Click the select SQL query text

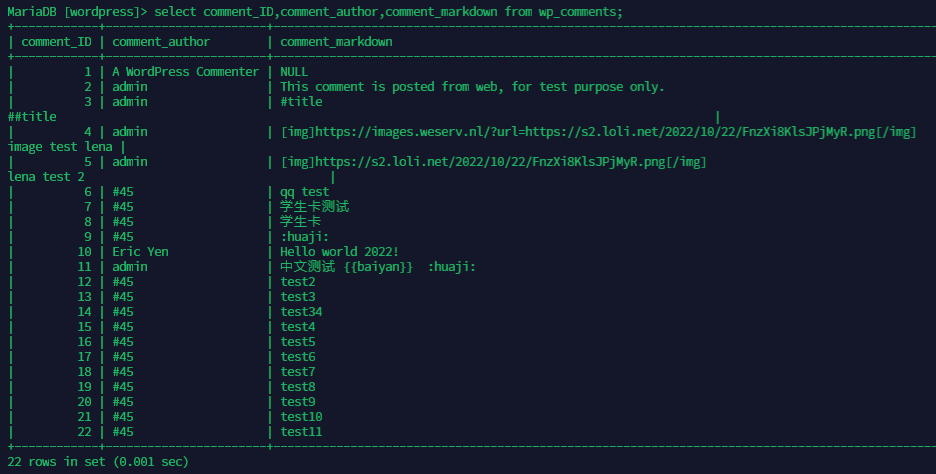388,12
